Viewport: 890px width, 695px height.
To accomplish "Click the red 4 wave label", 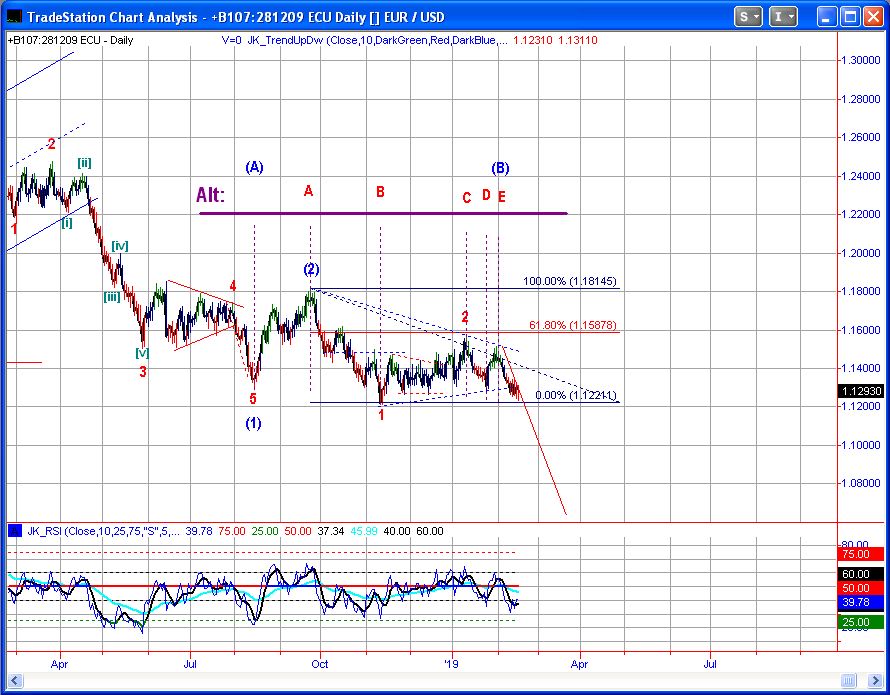I will click(x=233, y=285).
